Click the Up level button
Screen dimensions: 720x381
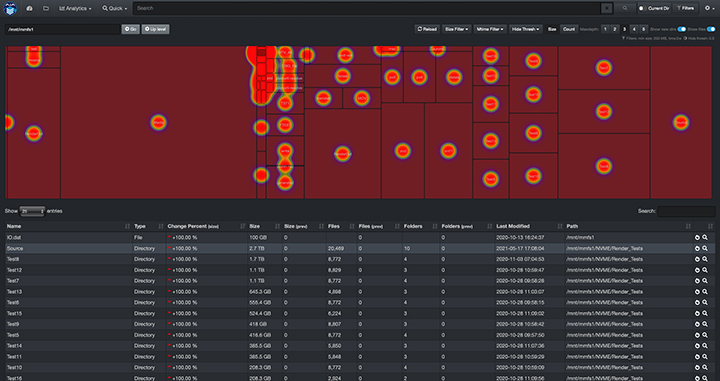(156, 29)
